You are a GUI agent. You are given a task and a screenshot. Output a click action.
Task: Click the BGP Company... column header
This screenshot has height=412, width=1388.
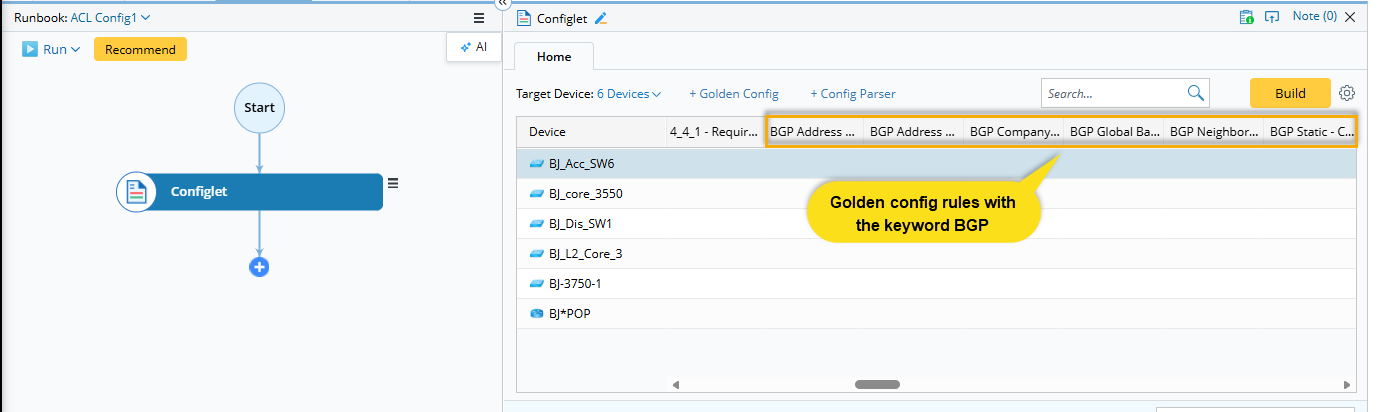[1014, 131]
